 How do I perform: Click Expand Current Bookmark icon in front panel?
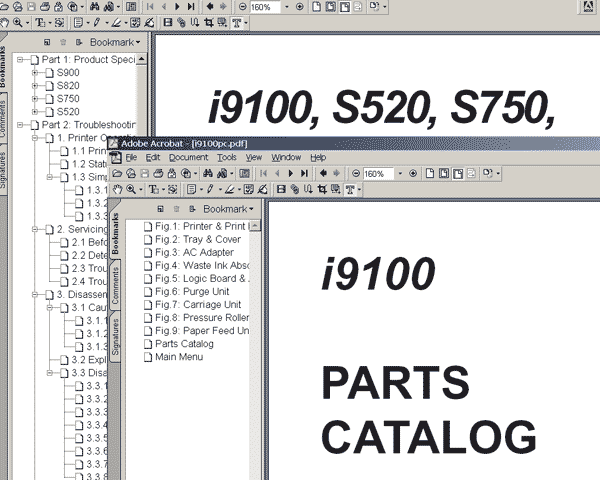[192, 209]
